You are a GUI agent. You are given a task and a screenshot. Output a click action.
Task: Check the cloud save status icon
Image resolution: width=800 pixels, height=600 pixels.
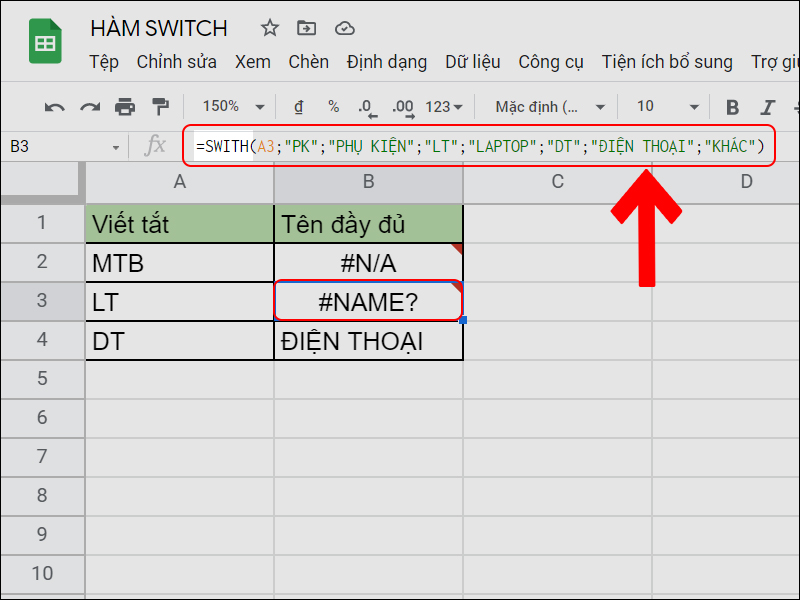click(344, 28)
